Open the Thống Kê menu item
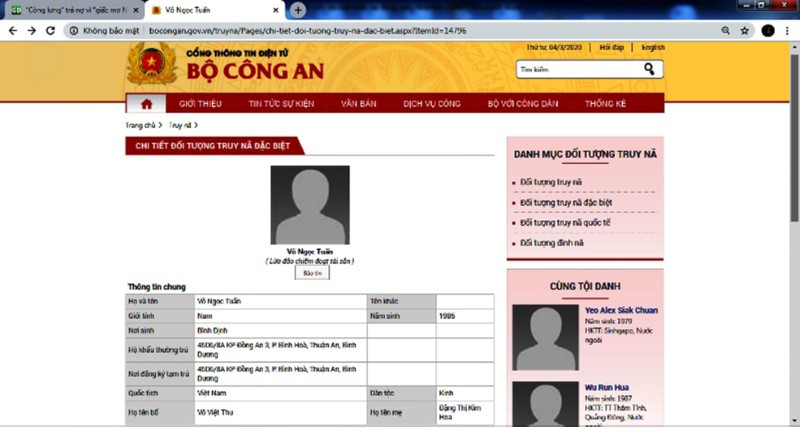This screenshot has width=800, height=427. pyautogui.click(x=605, y=103)
